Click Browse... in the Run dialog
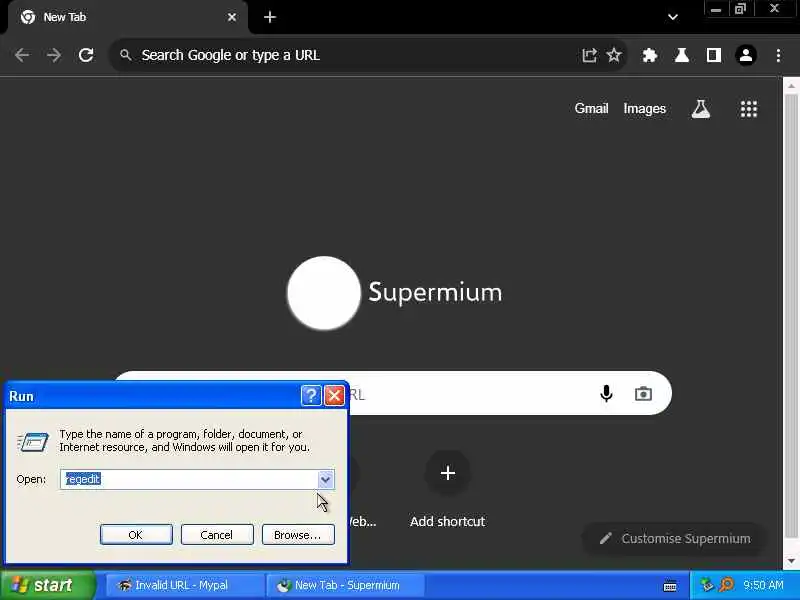Image resolution: width=800 pixels, height=600 pixels. point(298,535)
